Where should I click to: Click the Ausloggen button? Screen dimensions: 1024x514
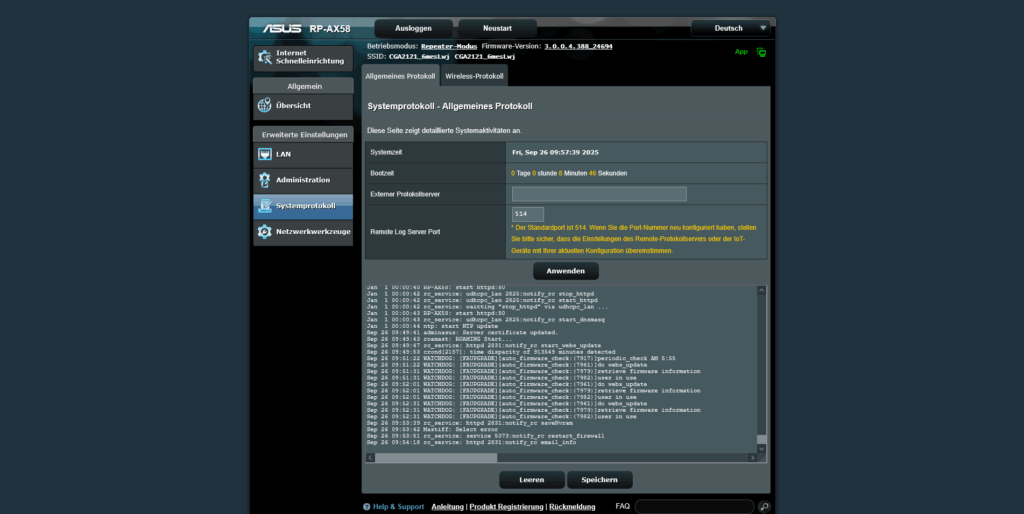coord(413,28)
